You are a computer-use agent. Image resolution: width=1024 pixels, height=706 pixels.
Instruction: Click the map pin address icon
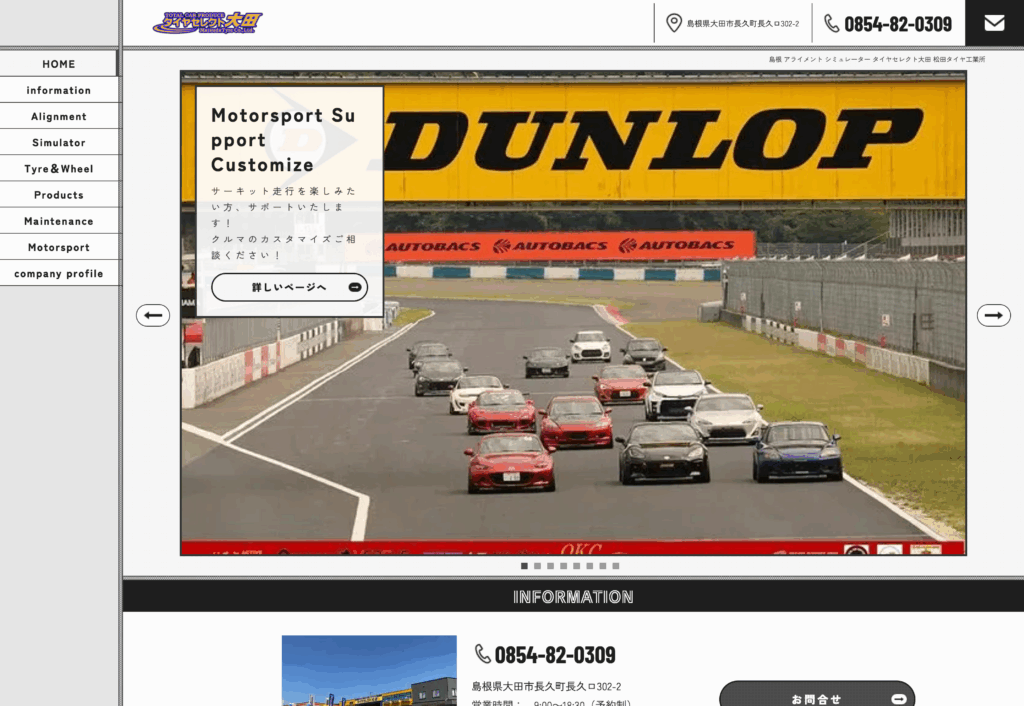point(674,23)
